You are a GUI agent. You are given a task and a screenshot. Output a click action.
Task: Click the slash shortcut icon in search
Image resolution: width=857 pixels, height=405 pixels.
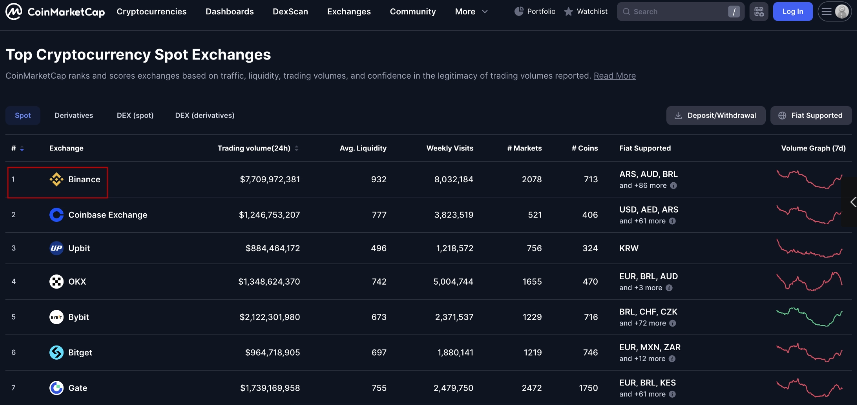click(734, 11)
